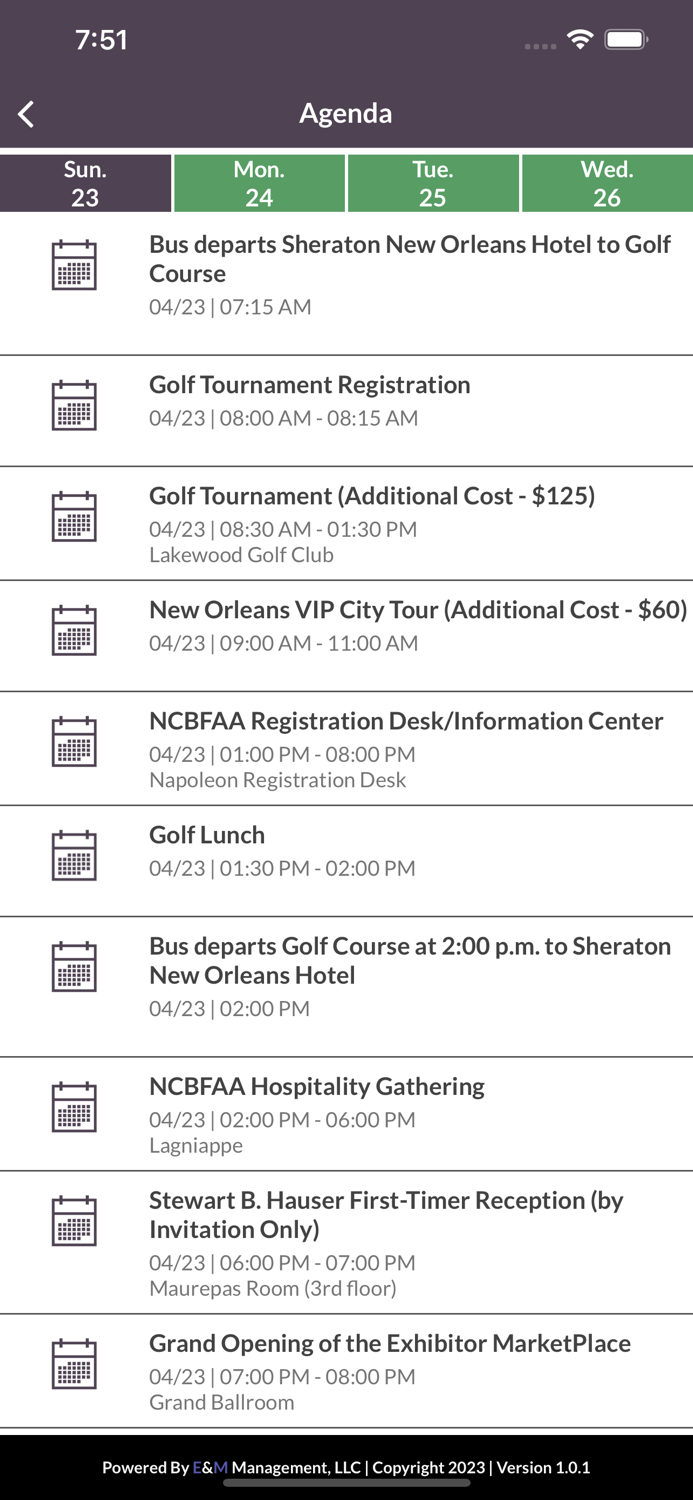Viewport: 693px width, 1500px height.
Task: Click the E&M Management footer link
Action: coord(210,1467)
